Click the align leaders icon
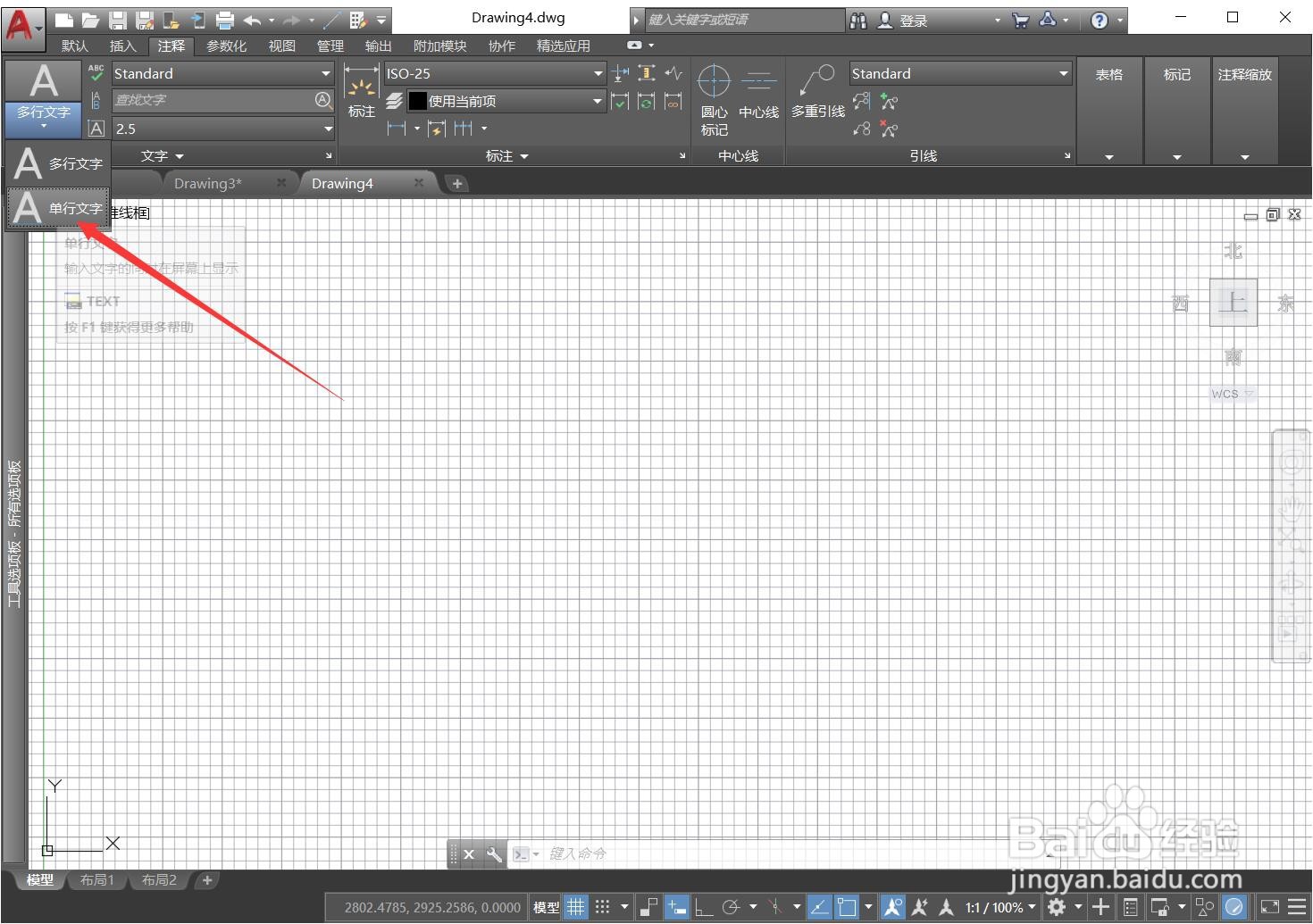The height and width of the screenshot is (924, 1313). 861,101
